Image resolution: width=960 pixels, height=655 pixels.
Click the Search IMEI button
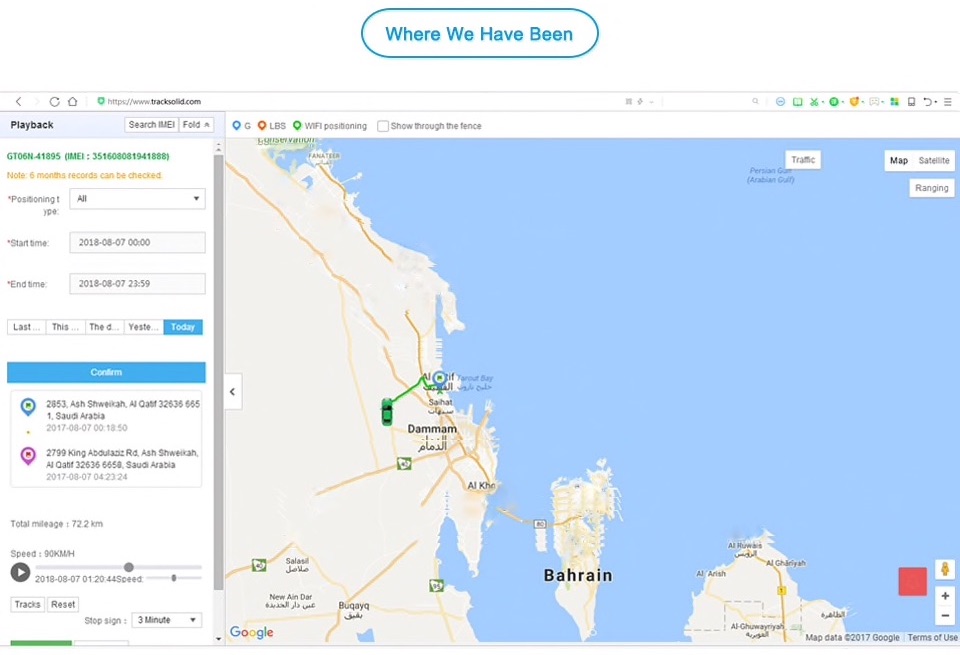151,125
